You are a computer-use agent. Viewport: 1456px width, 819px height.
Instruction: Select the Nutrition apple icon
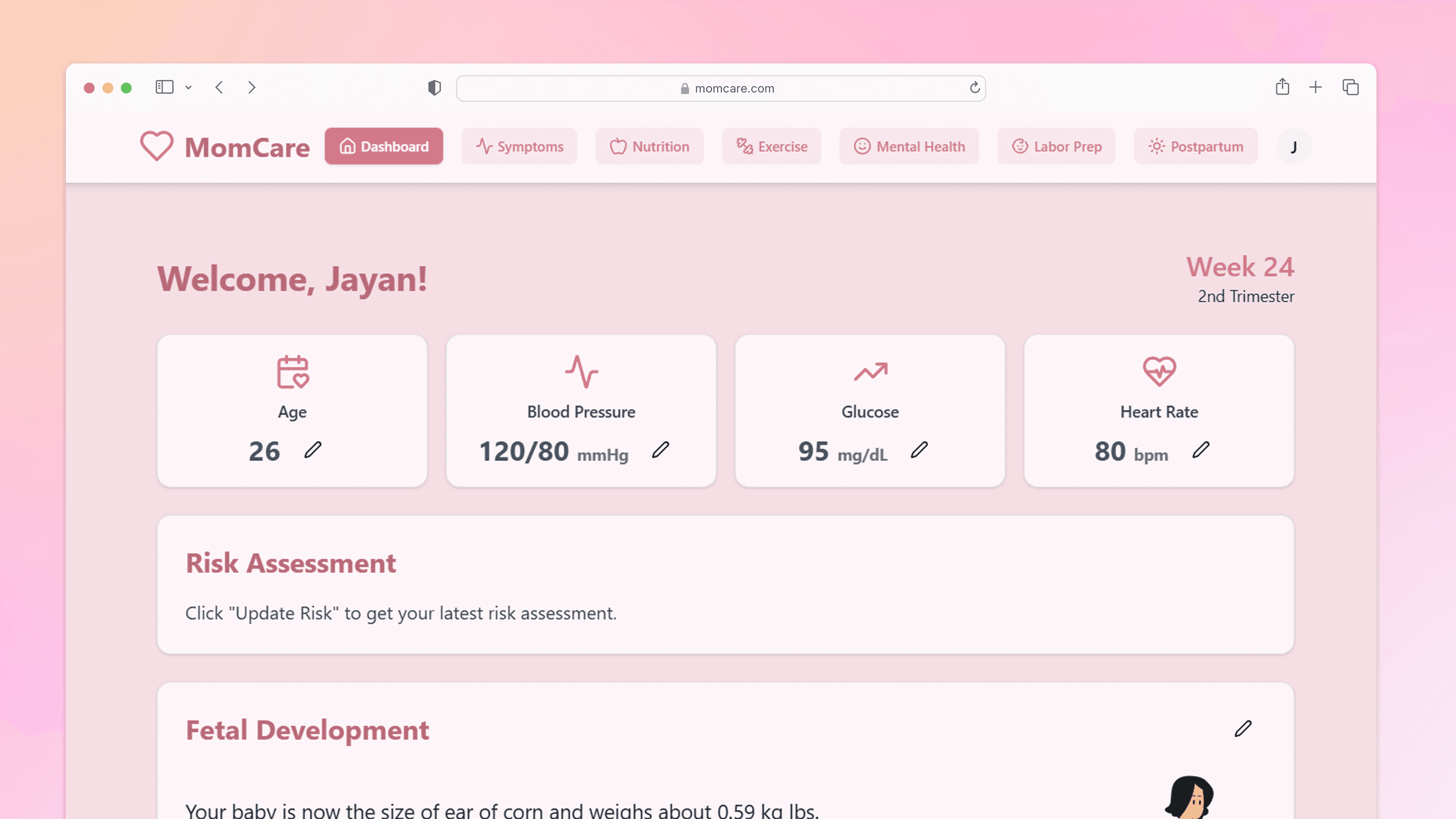619,146
